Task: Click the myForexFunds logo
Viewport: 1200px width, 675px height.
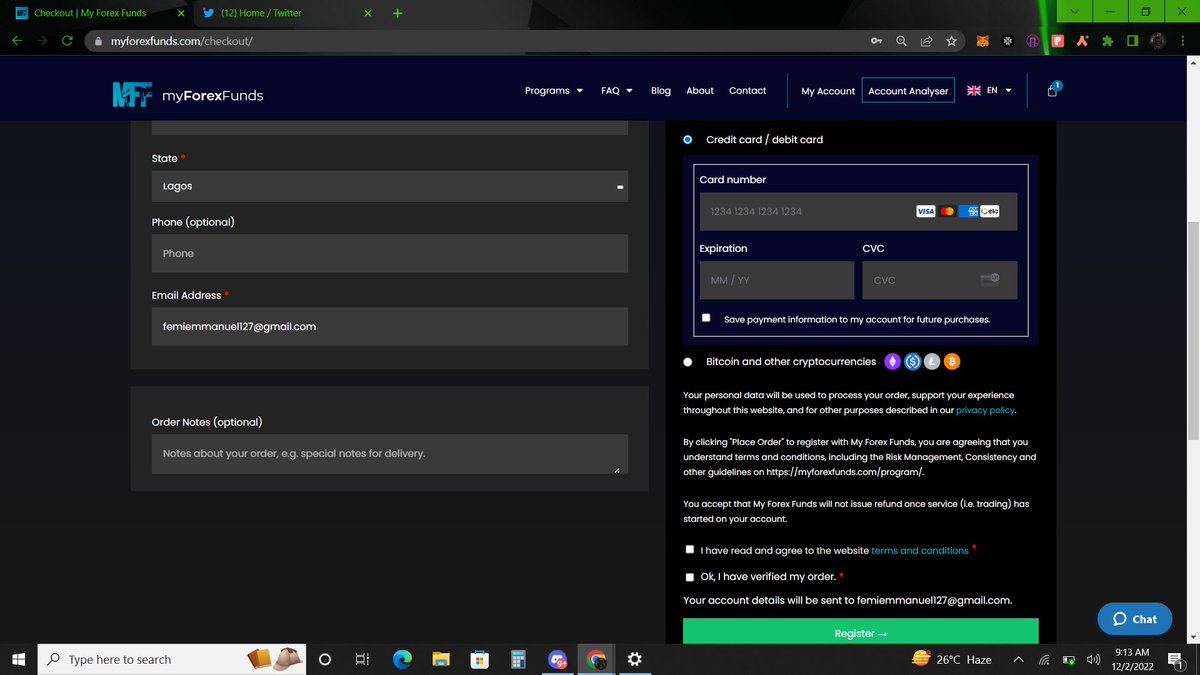Action: point(188,95)
